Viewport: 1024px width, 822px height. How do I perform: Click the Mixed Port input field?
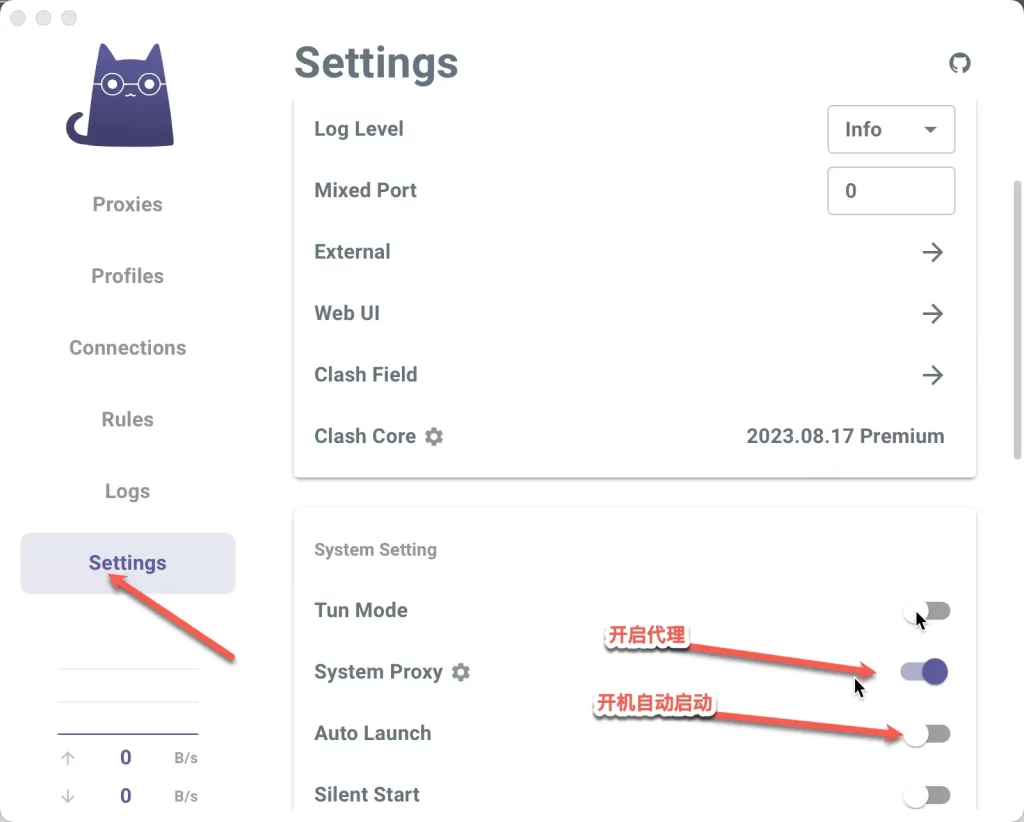tap(891, 191)
